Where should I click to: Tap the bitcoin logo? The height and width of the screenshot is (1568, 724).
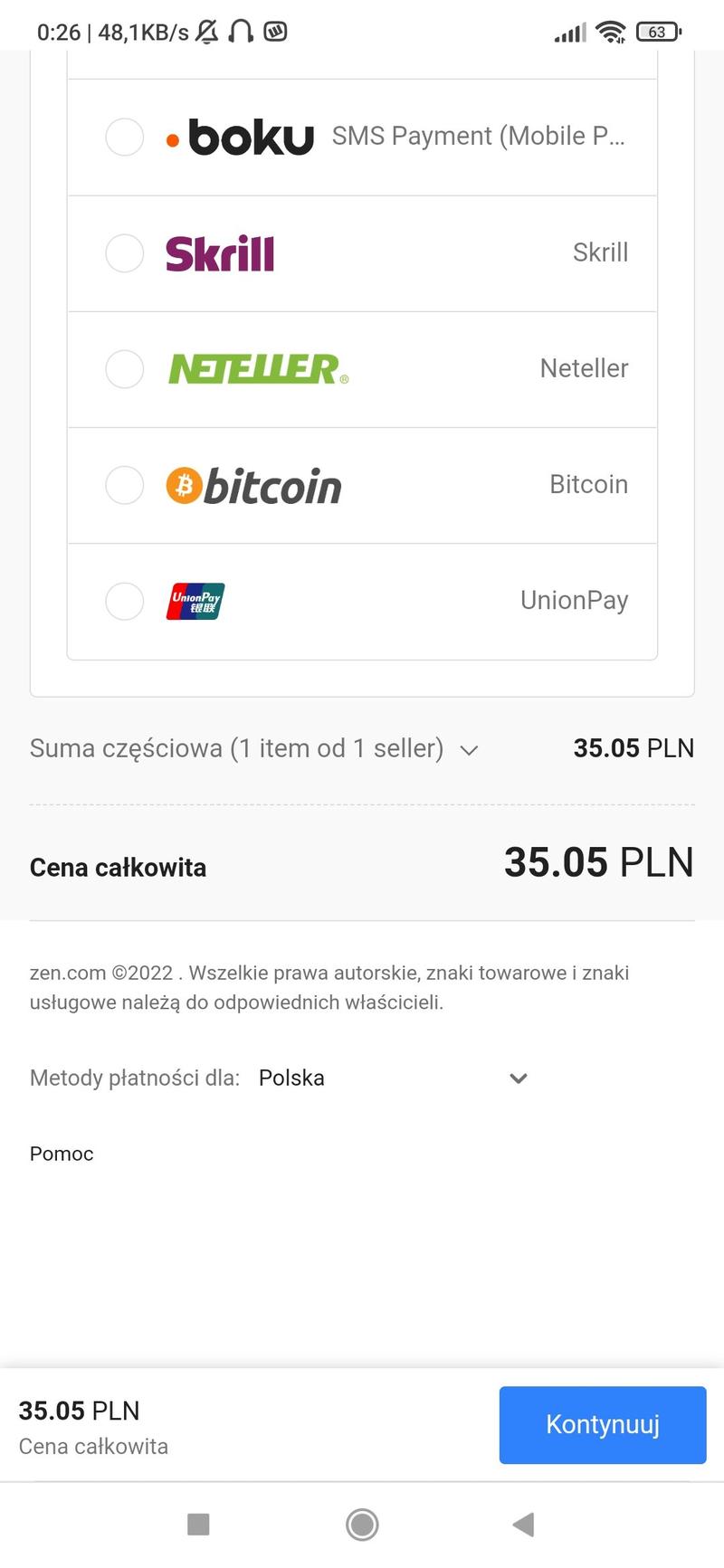pos(253,486)
